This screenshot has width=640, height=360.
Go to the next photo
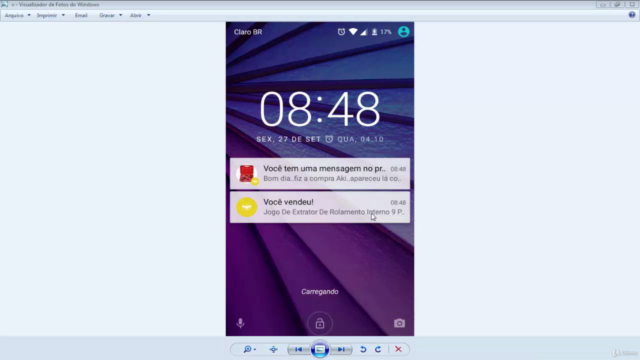click(x=341, y=349)
